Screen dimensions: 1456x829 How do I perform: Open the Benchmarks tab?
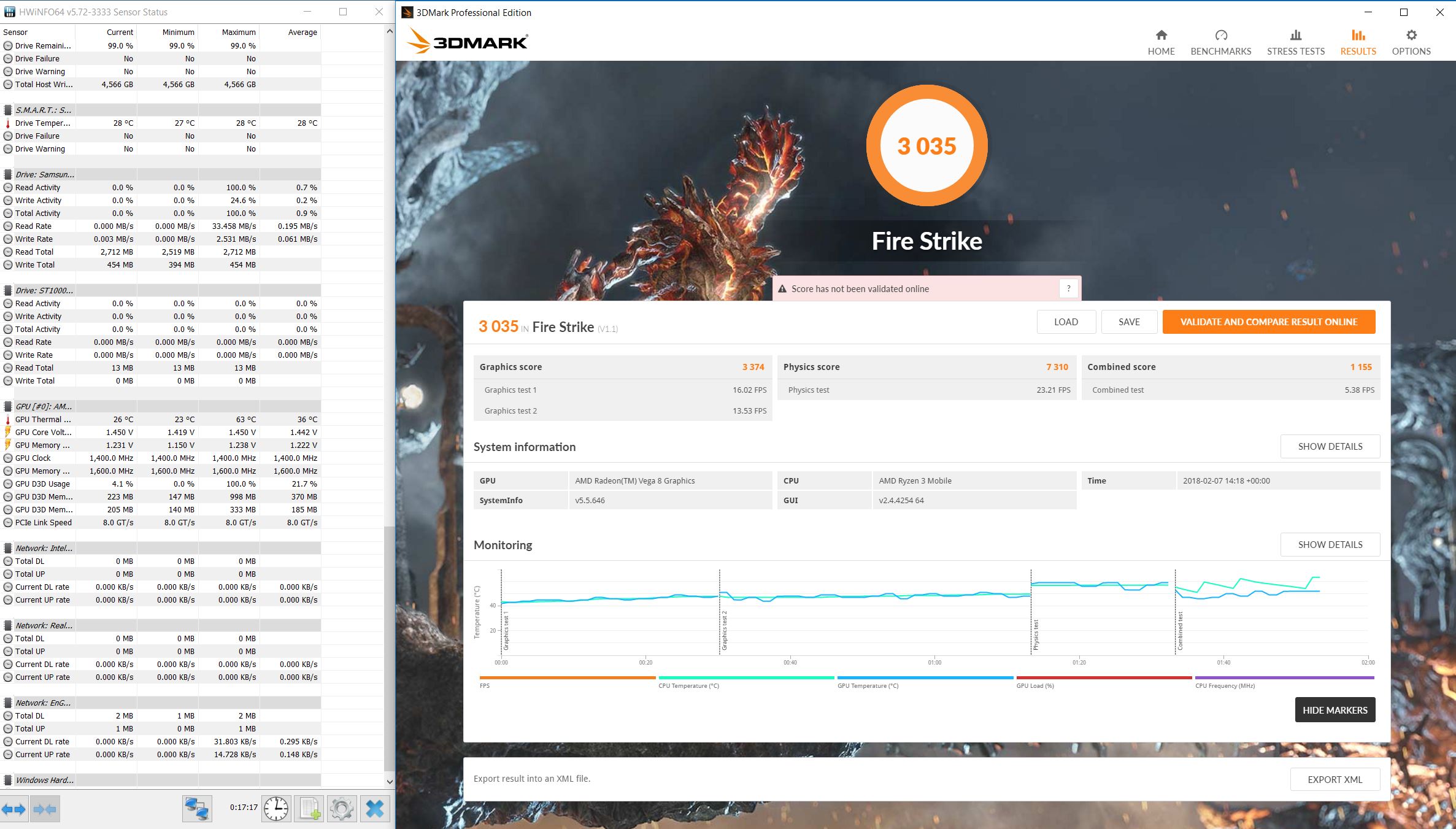click(1220, 42)
